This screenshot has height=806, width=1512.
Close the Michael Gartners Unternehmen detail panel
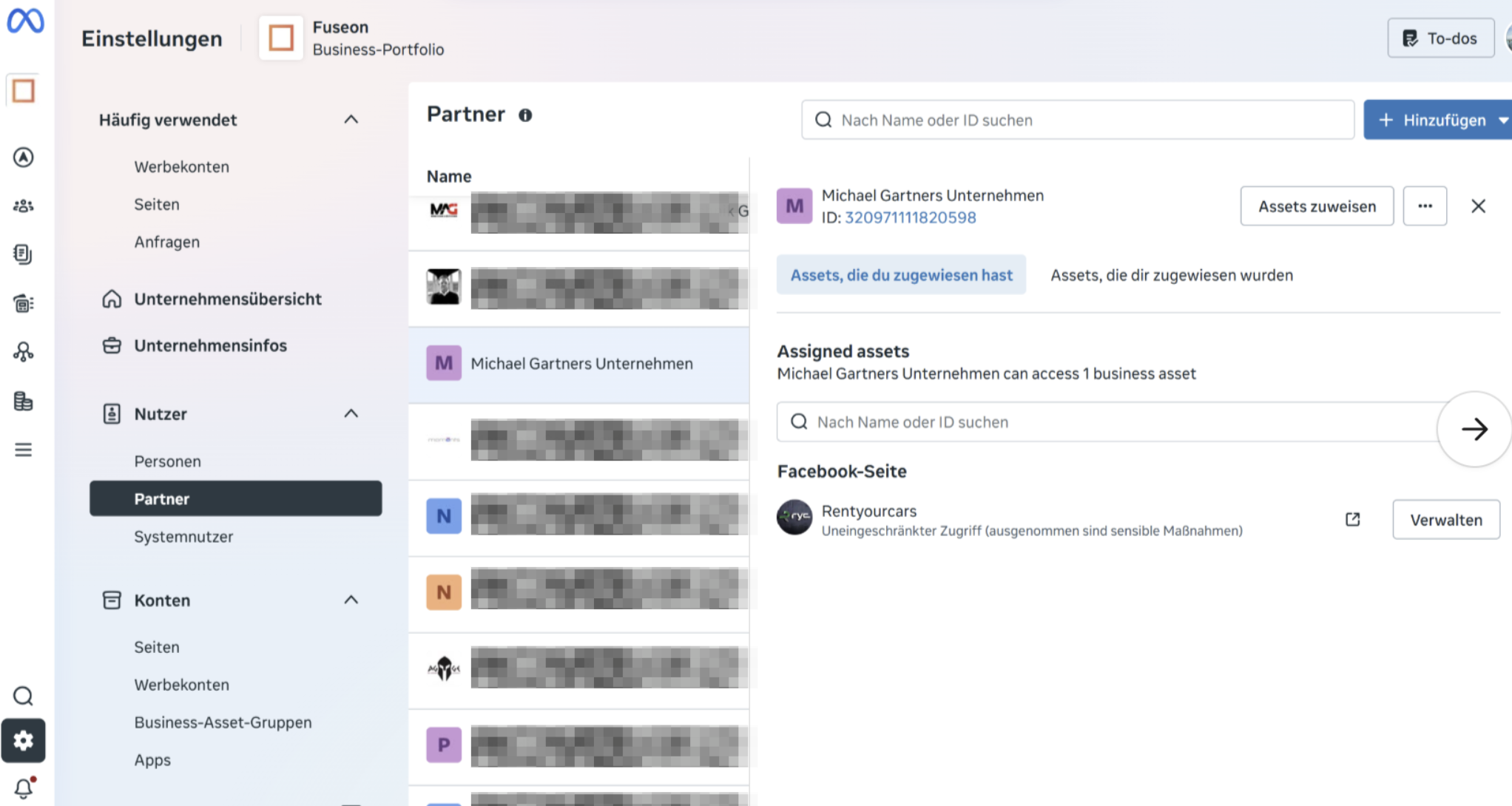(x=1478, y=206)
